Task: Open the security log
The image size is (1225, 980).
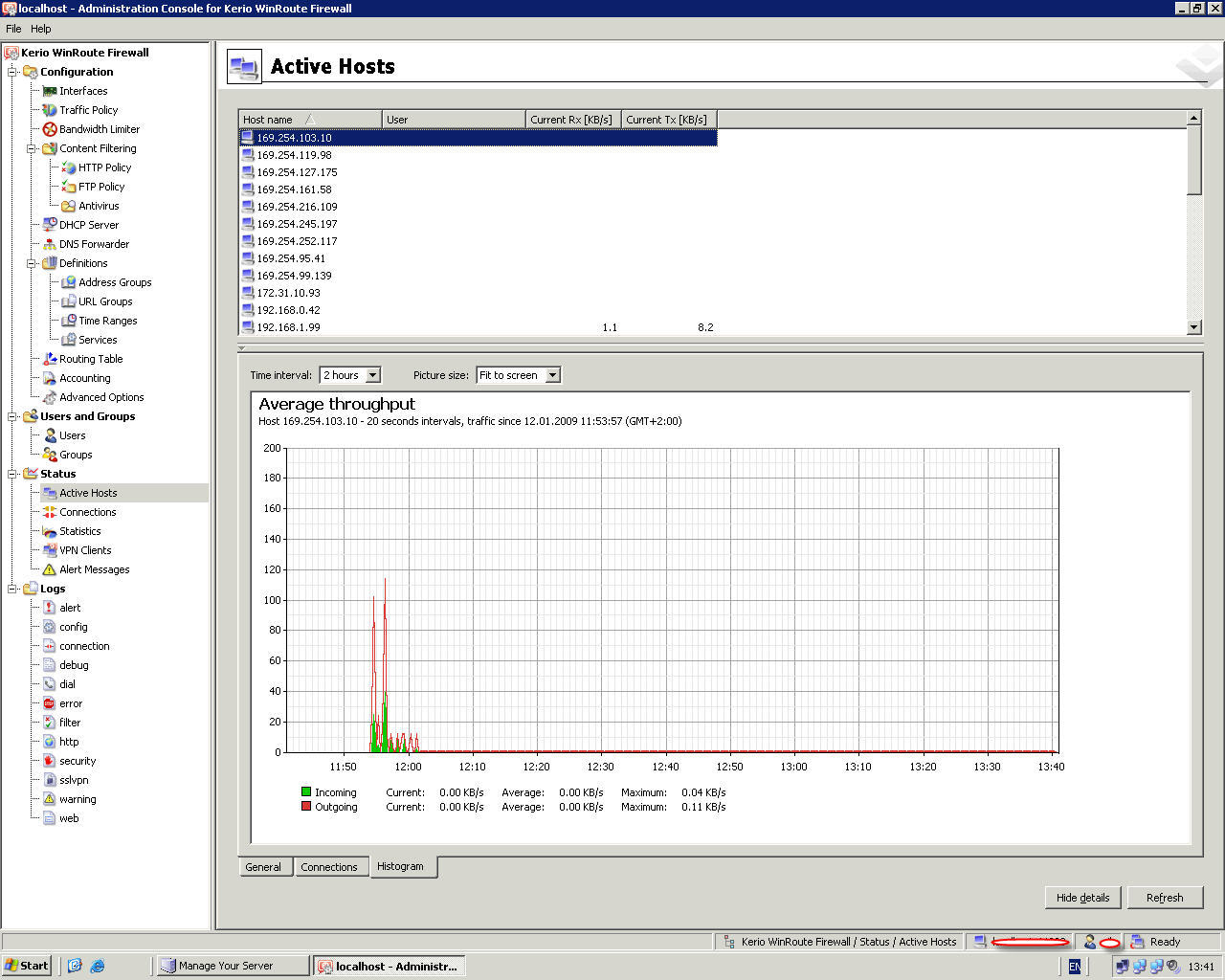Action: [78, 761]
